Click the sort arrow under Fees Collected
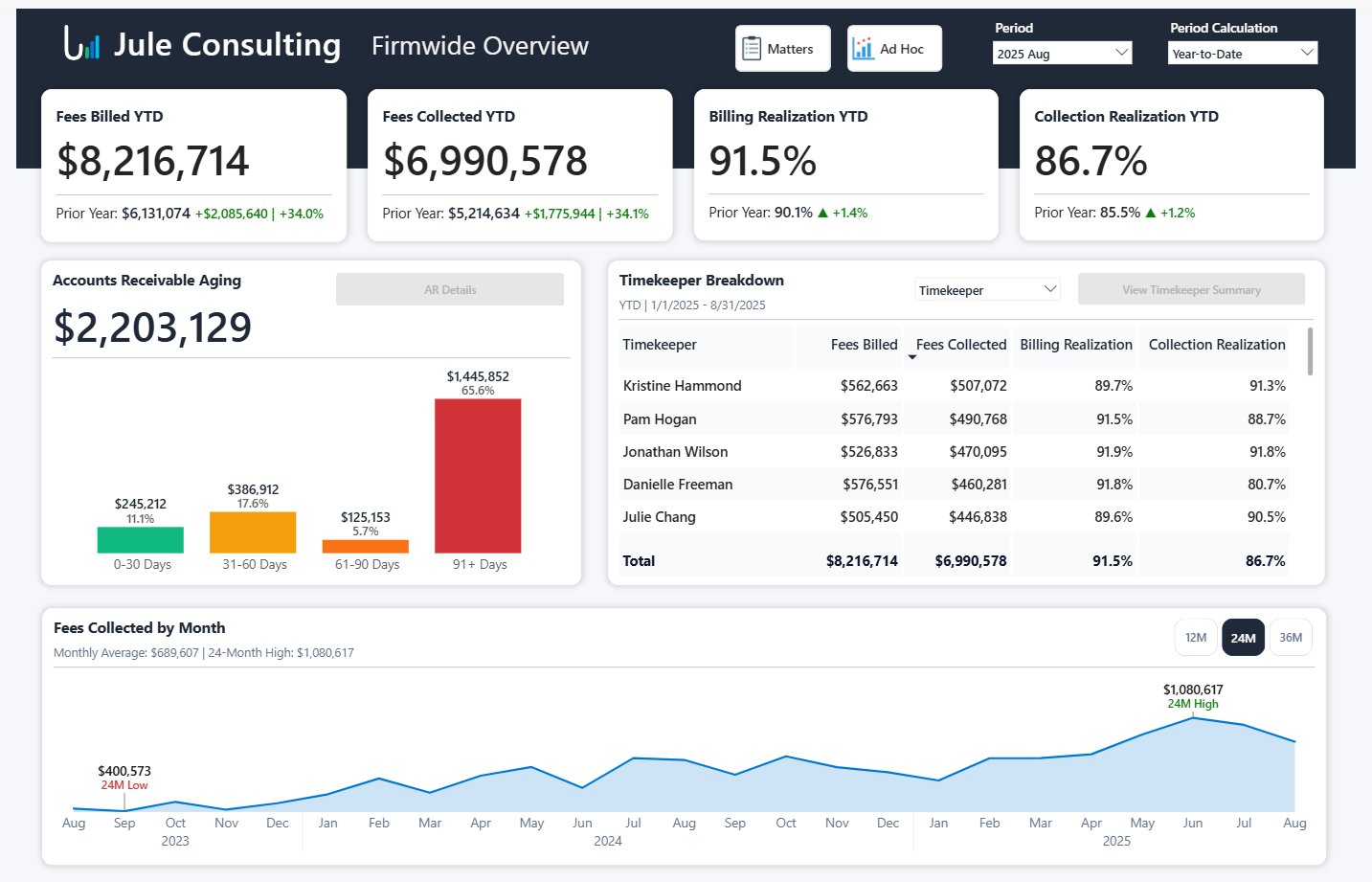Image resolution: width=1372 pixels, height=882 pixels. pos(912,357)
